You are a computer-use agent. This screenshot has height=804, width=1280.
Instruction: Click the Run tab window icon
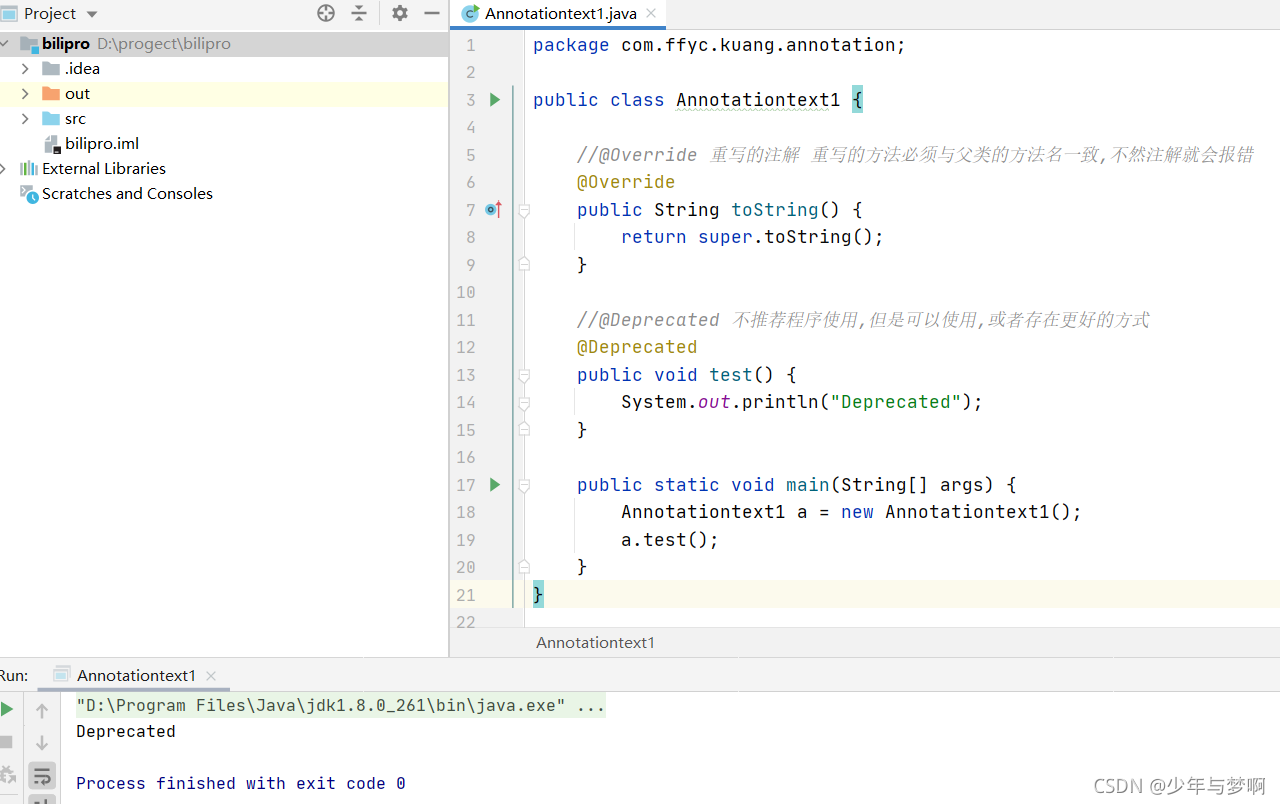tap(62, 675)
